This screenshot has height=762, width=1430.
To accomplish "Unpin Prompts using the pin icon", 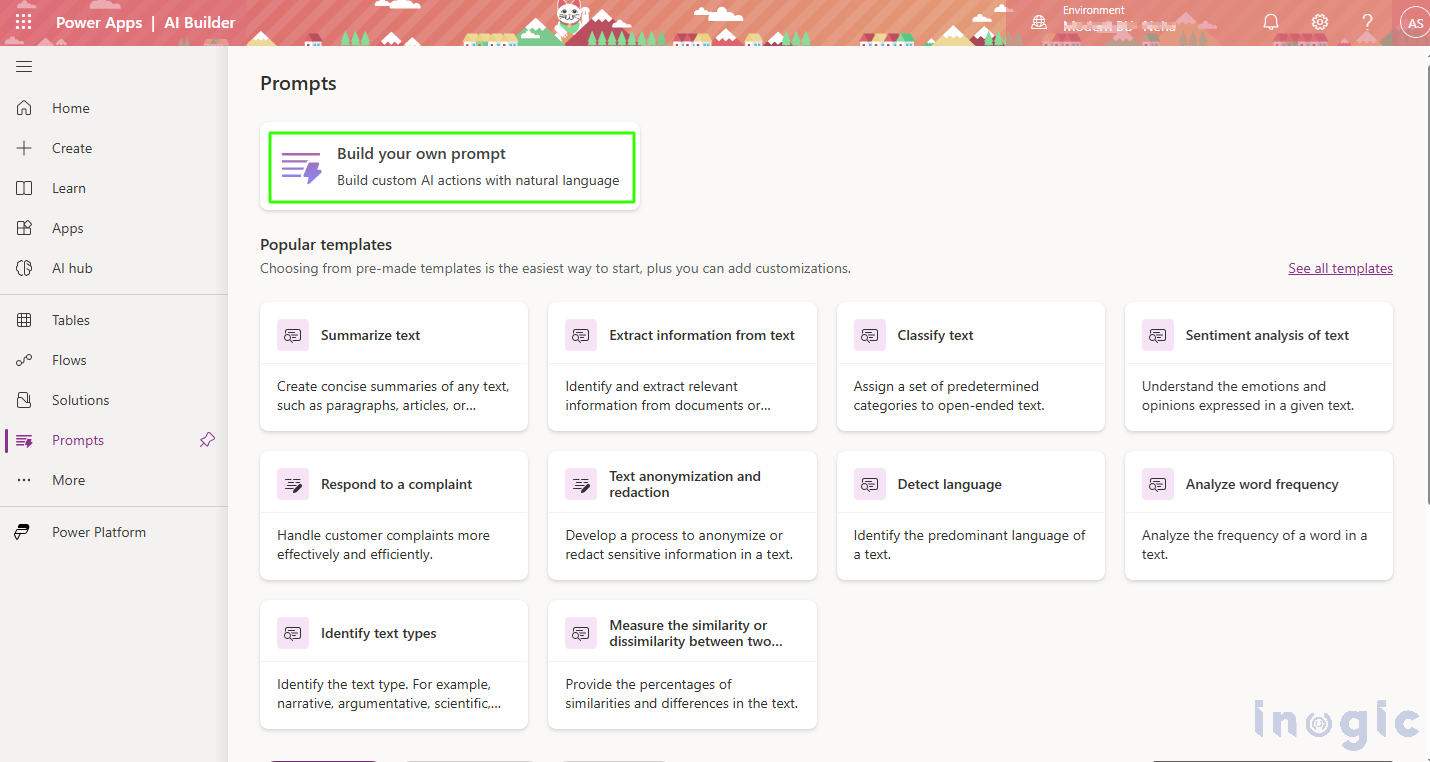I will (x=207, y=440).
